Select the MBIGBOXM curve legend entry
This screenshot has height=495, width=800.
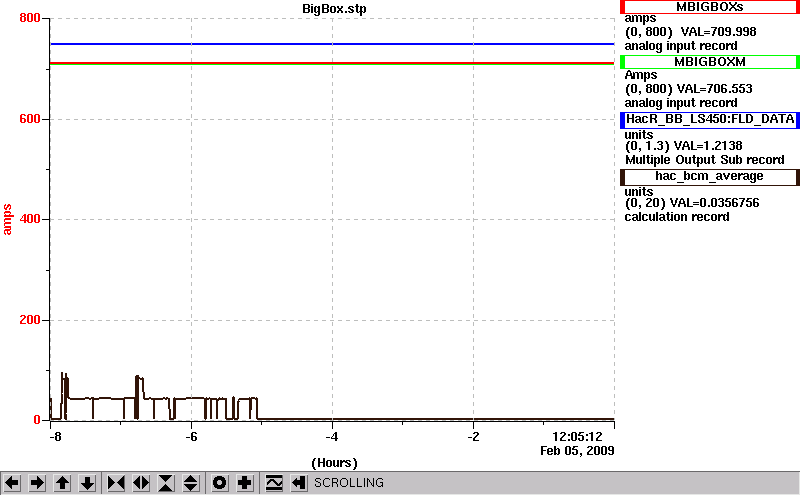710,62
